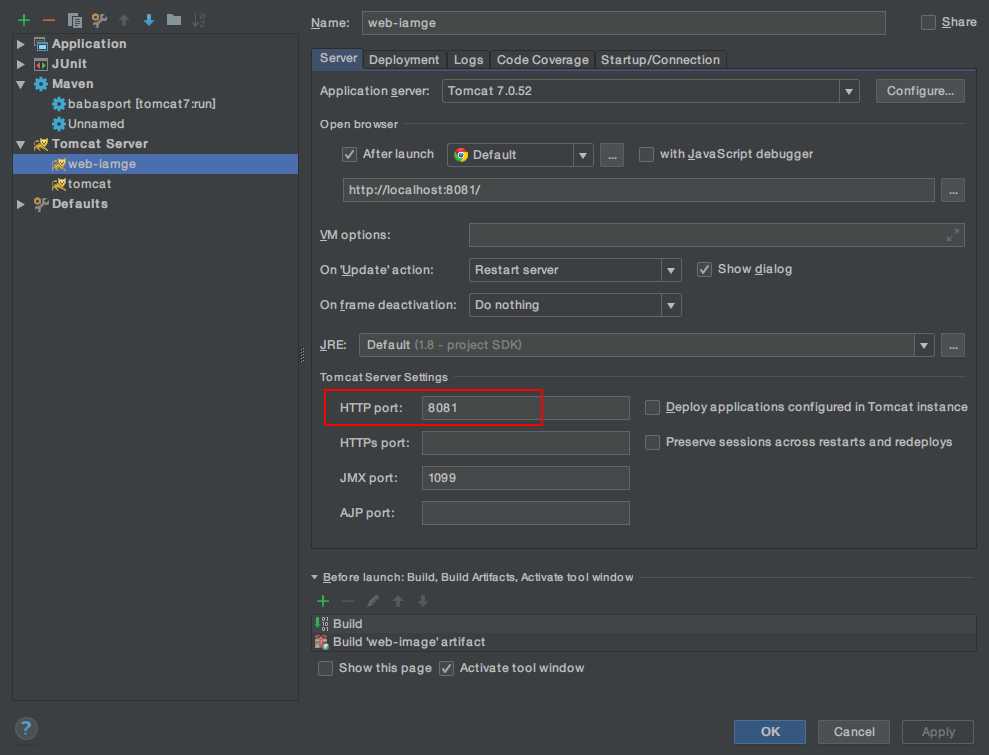This screenshot has width=989, height=755.
Task: Move configuration up with the grey up arrow
Action: click(124, 20)
